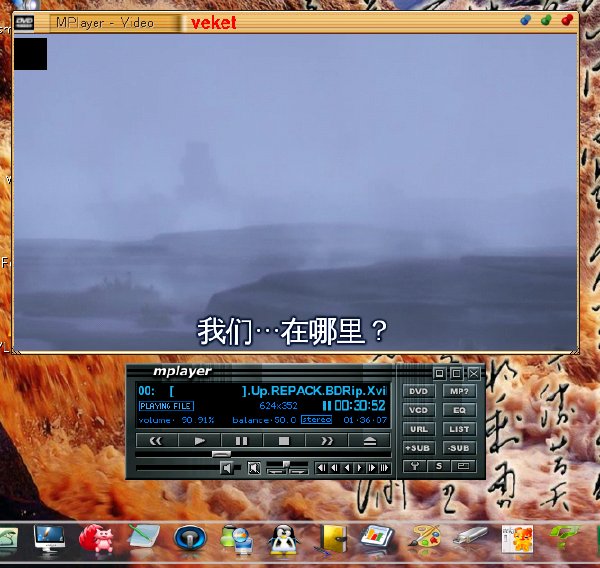Image resolution: width=600 pixels, height=568 pixels.
Task: Open the equalizer with the EQ button
Action: coord(459,410)
